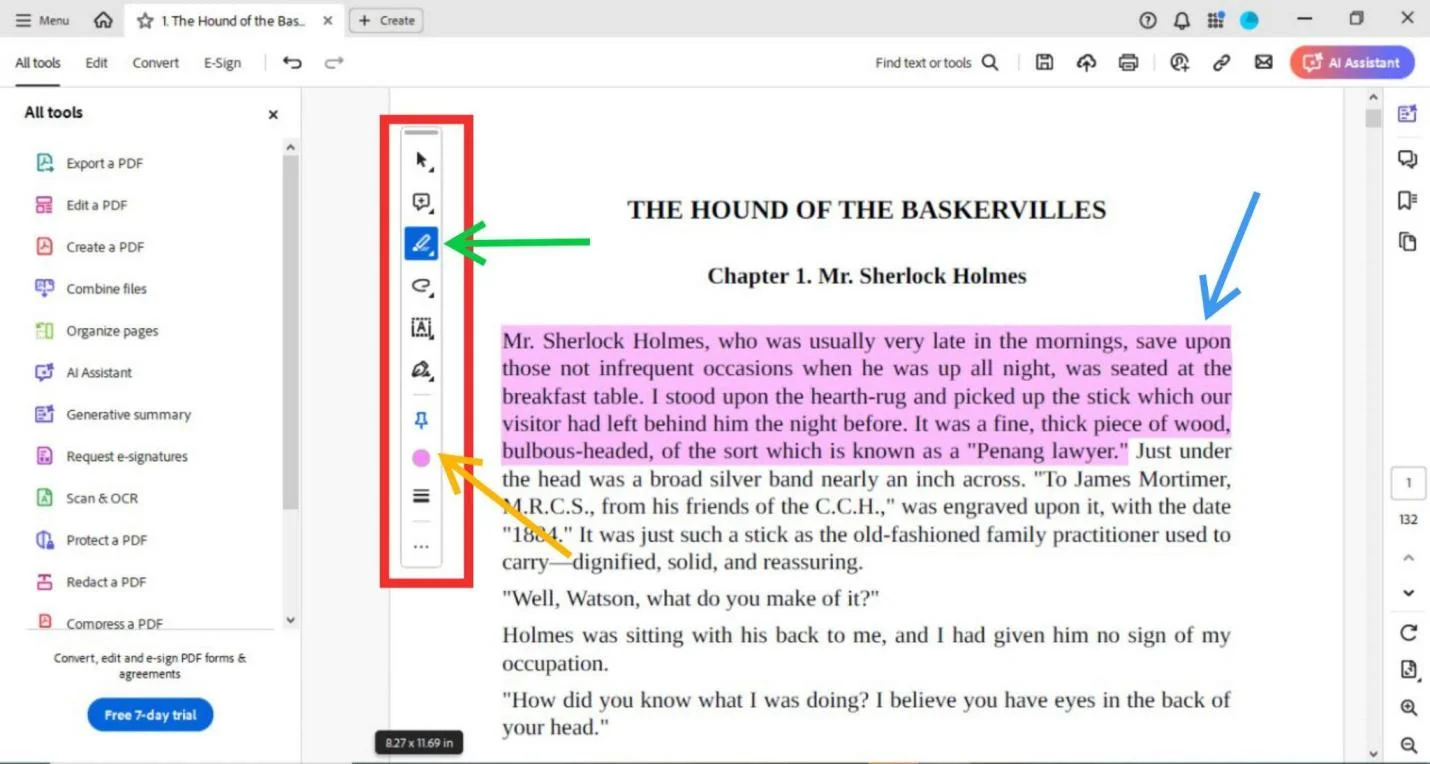Image resolution: width=1430 pixels, height=764 pixels.
Task: Go to the Home view
Action: [103, 20]
